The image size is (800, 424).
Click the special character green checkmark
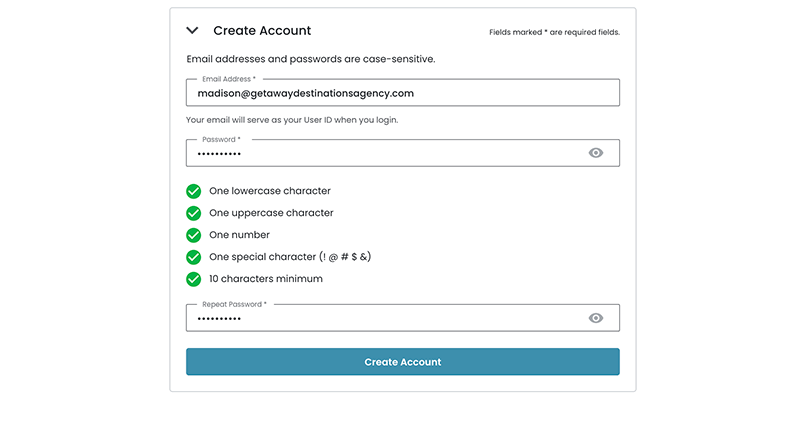[x=194, y=257]
